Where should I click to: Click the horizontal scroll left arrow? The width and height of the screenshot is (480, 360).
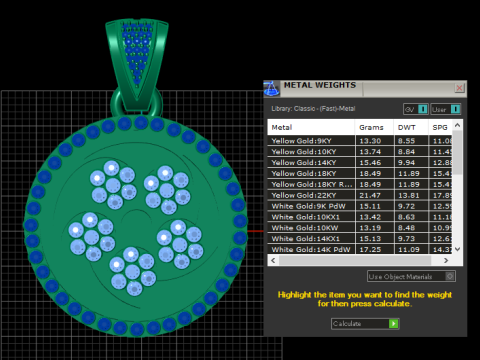[x=273, y=260]
